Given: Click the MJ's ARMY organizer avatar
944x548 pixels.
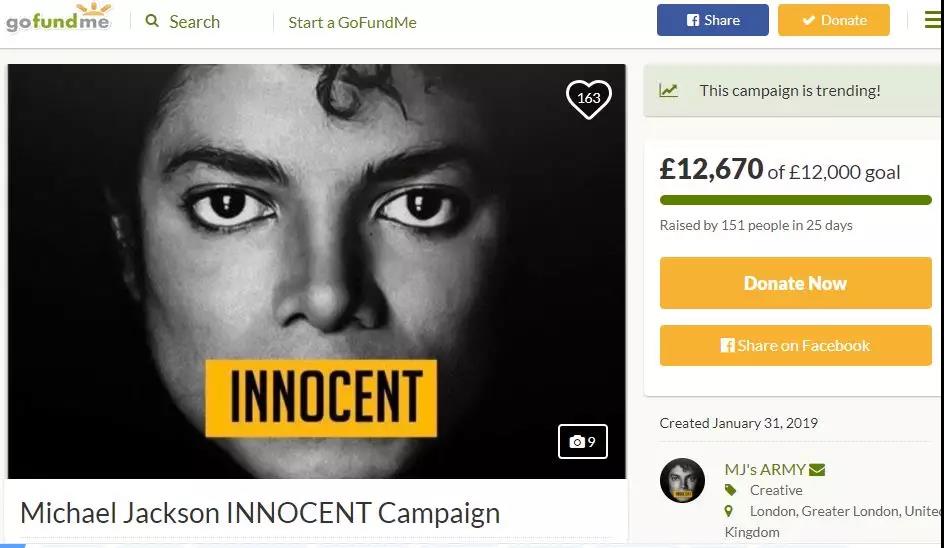Looking at the screenshot, I should point(683,480).
